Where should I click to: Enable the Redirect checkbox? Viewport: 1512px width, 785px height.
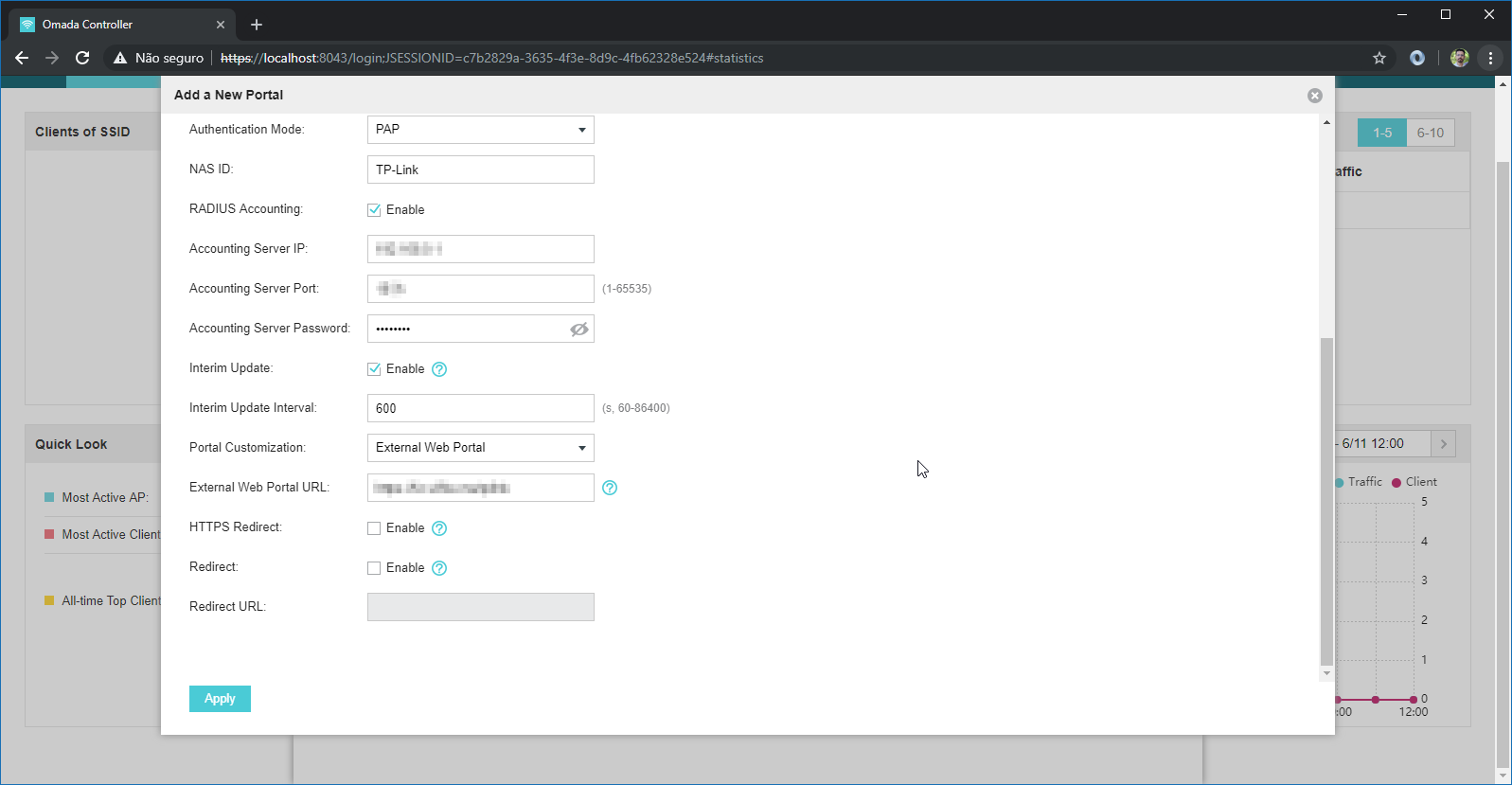point(374,568)
